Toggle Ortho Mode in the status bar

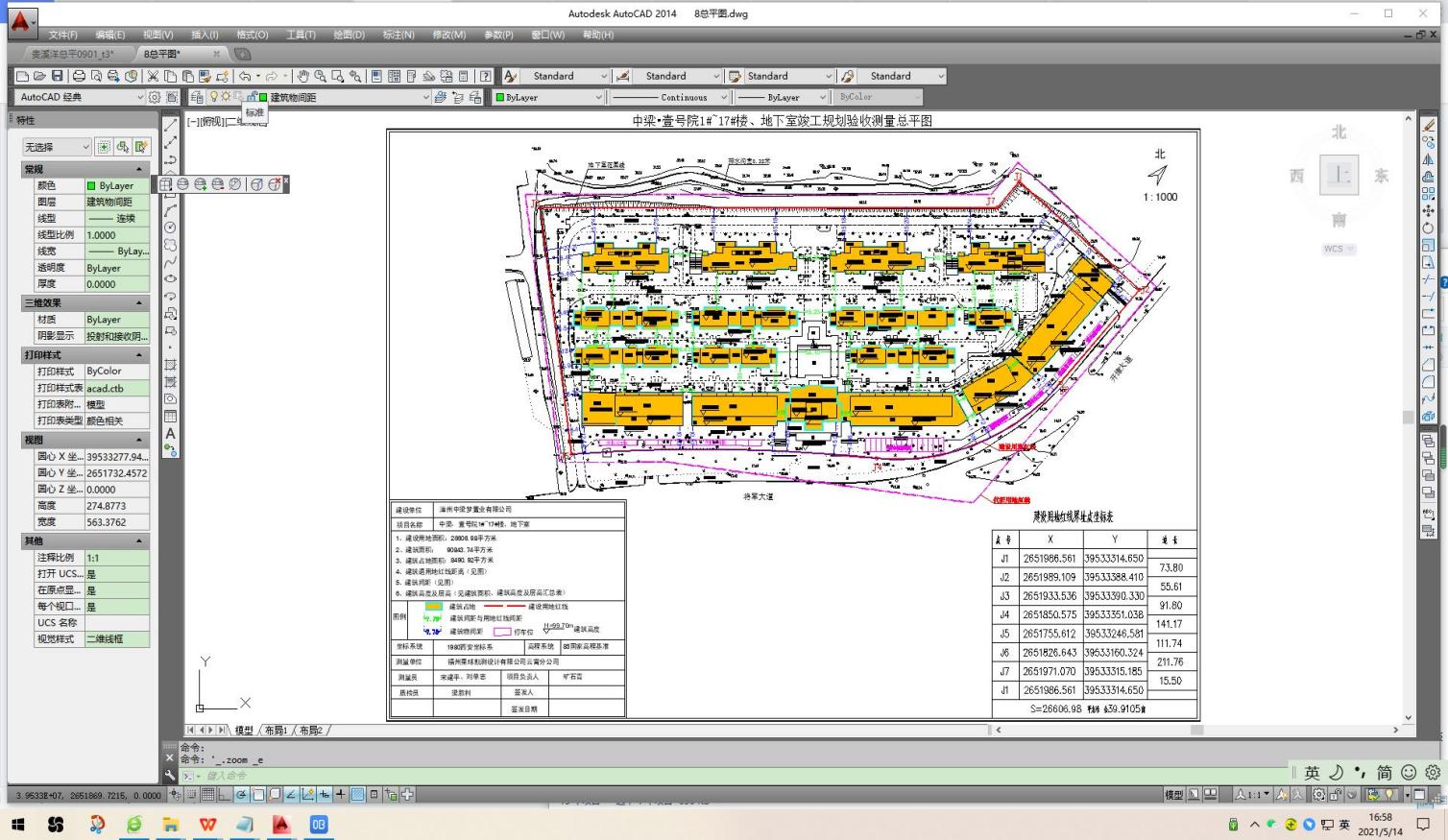click(225, 794)
